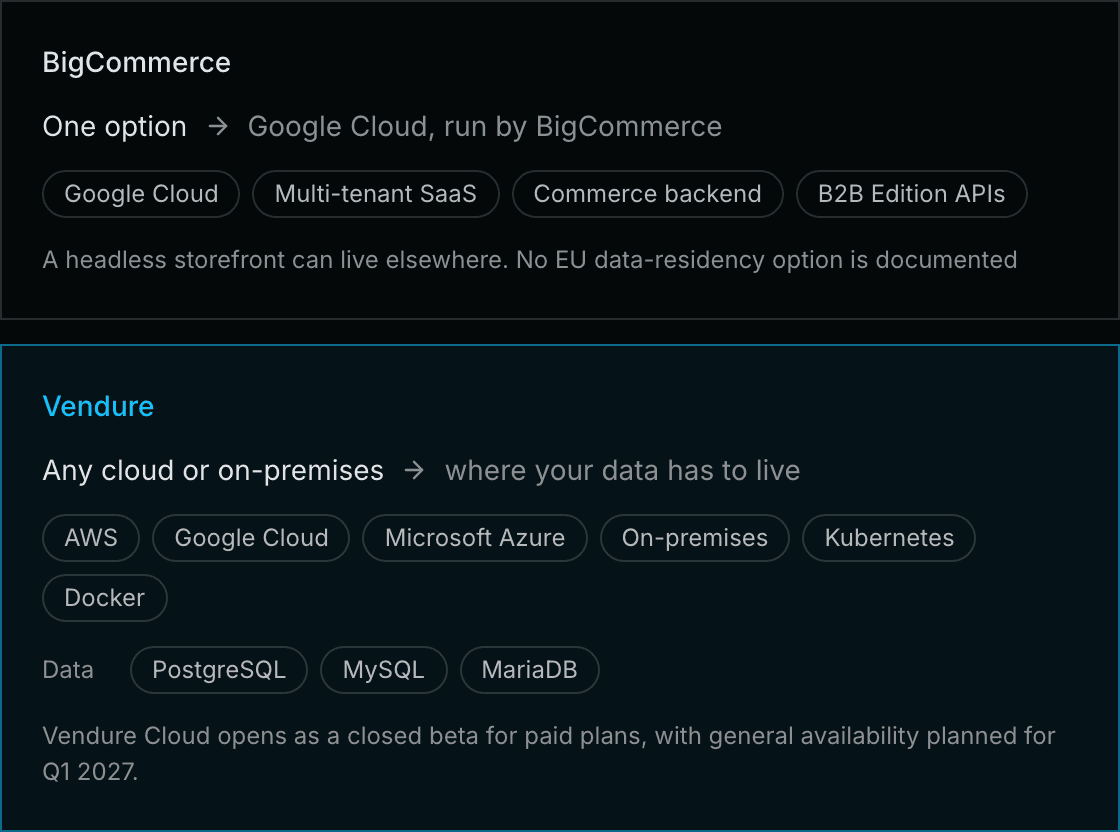Click the MySQL chip
1120x832 pixels.
click(384, 670)
